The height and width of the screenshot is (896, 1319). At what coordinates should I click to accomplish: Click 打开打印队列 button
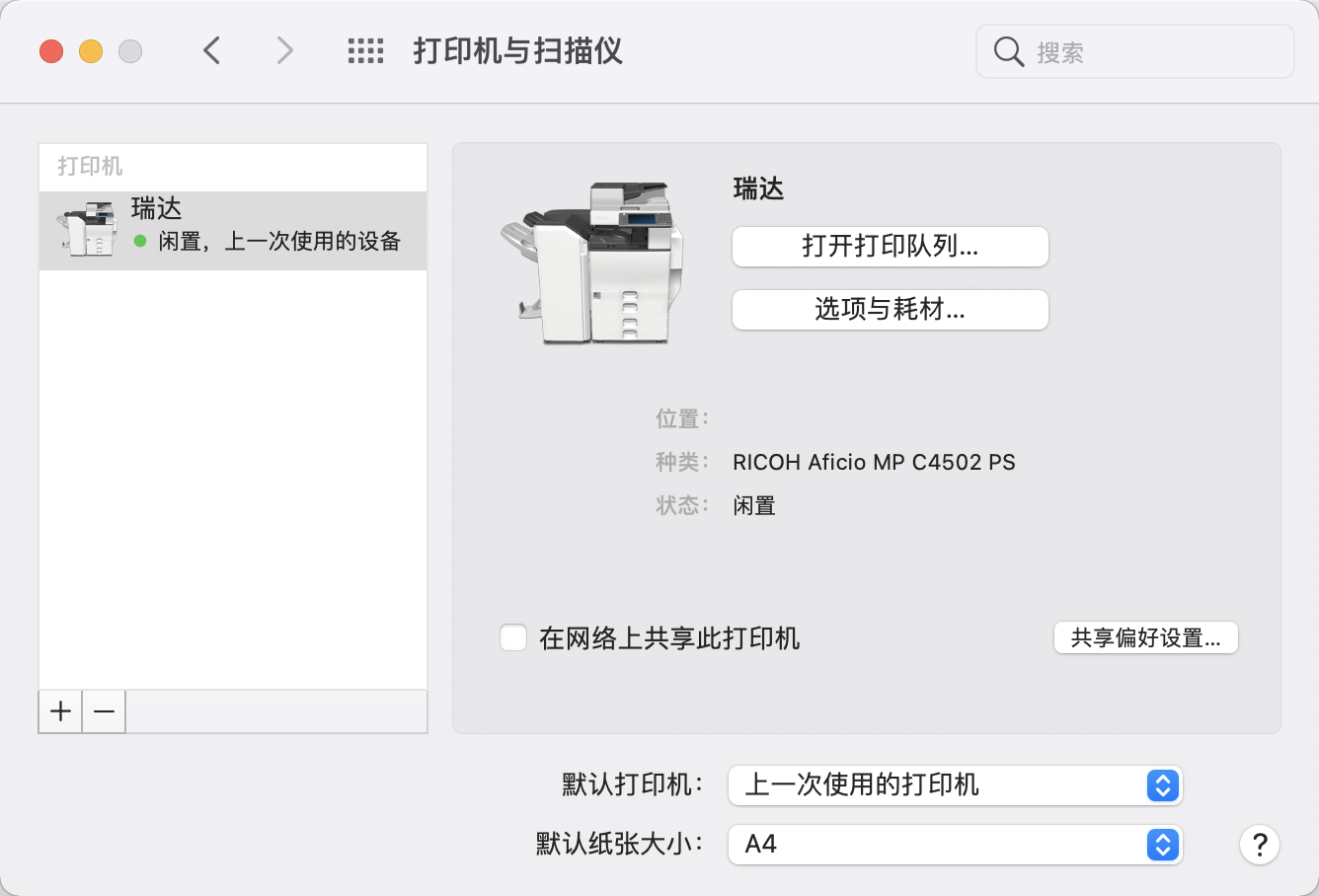coord(890,247)
